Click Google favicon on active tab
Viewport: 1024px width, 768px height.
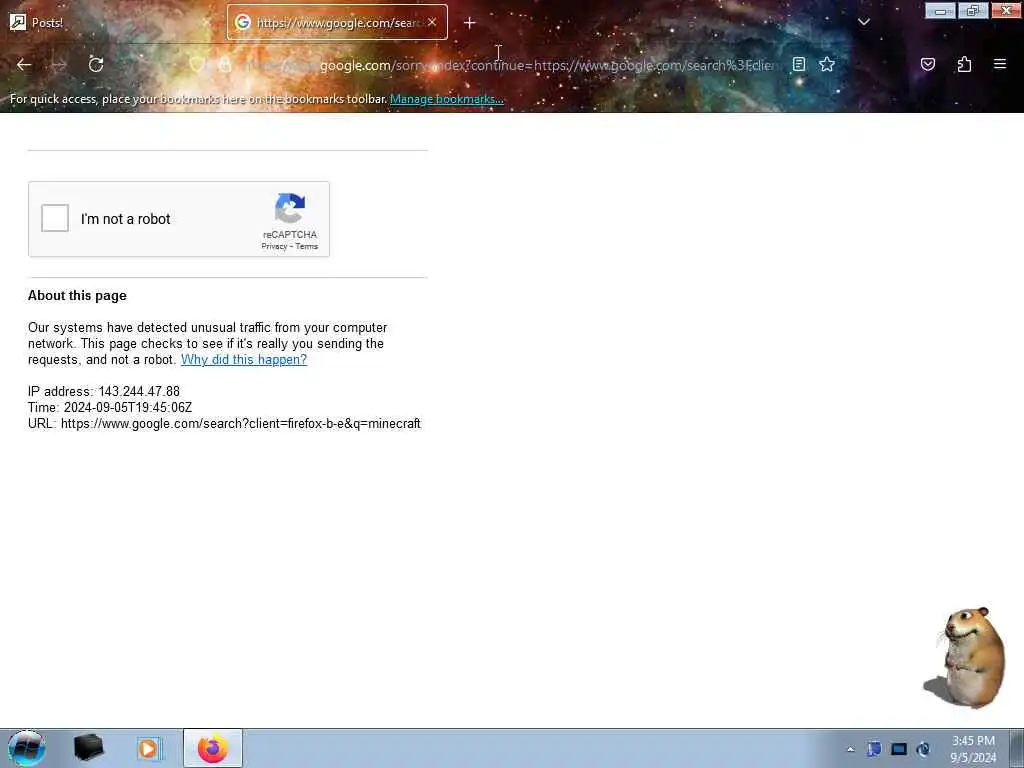point(242,22)
